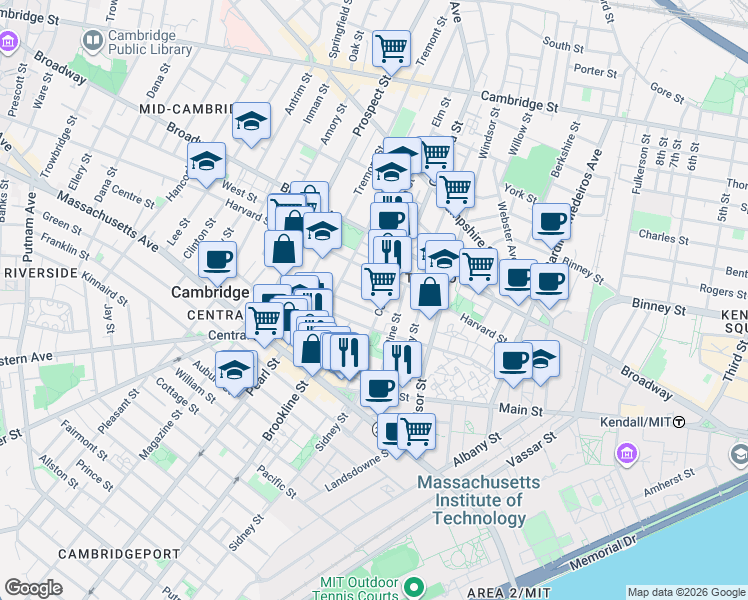The image size is (748, 600).
Task: Select the school marker beside the Mid-Cambridge label
Action: tap(252, 121)
